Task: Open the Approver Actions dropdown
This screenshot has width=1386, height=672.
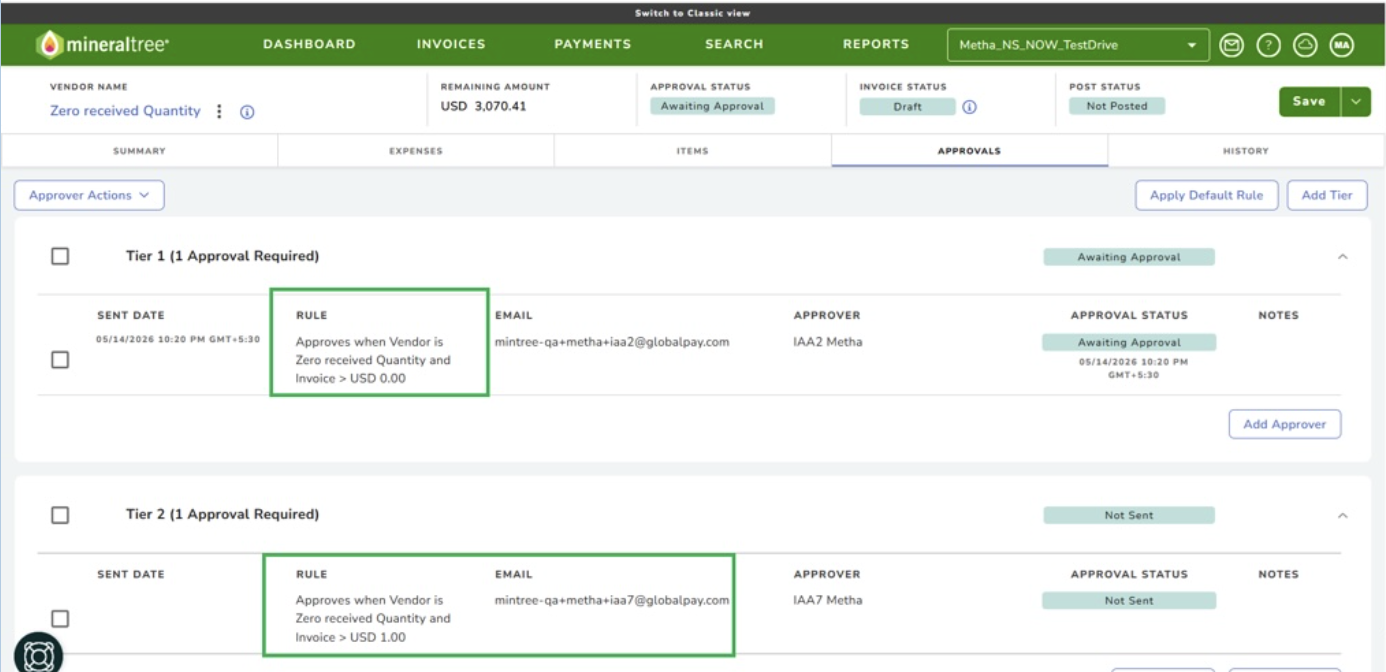Action: (x=89, y=195)
